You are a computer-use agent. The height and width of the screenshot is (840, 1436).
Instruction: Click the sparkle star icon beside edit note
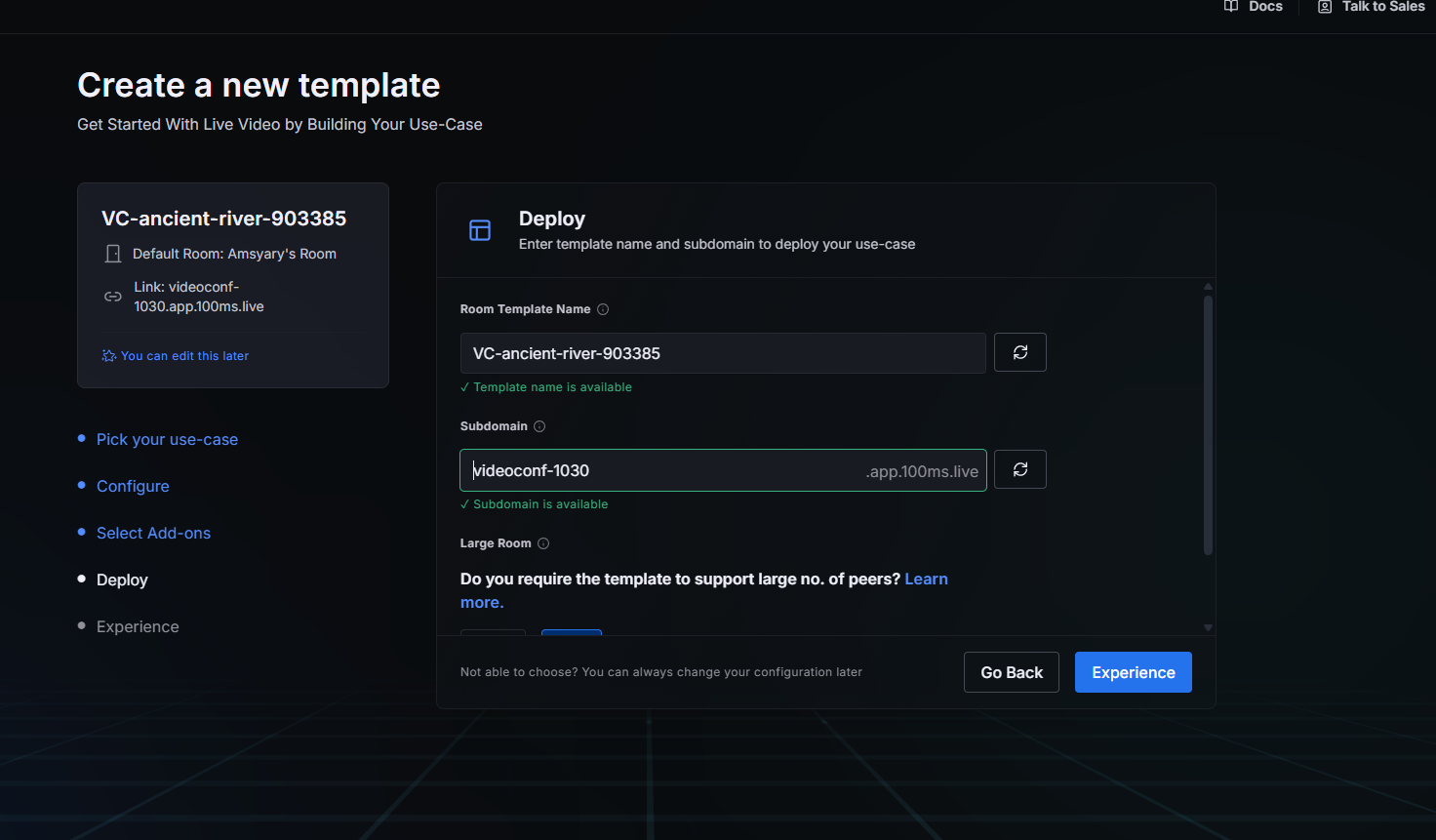click(109, 356)
